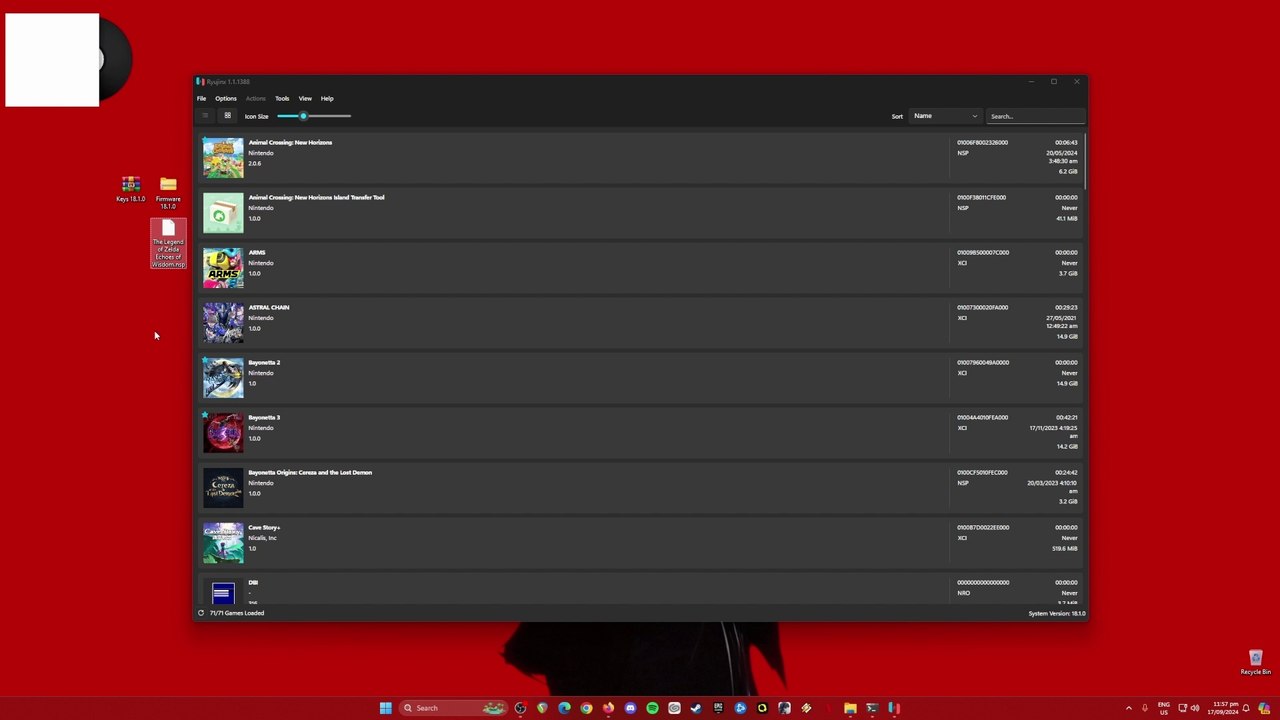Click the 6.2 GiB file size text

(1068, 172)
